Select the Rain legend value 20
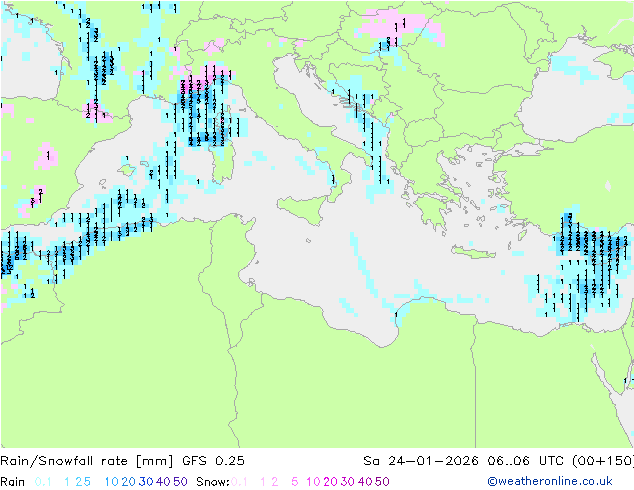This screenshot has width=634, height=490. click(x=128, y=482)
